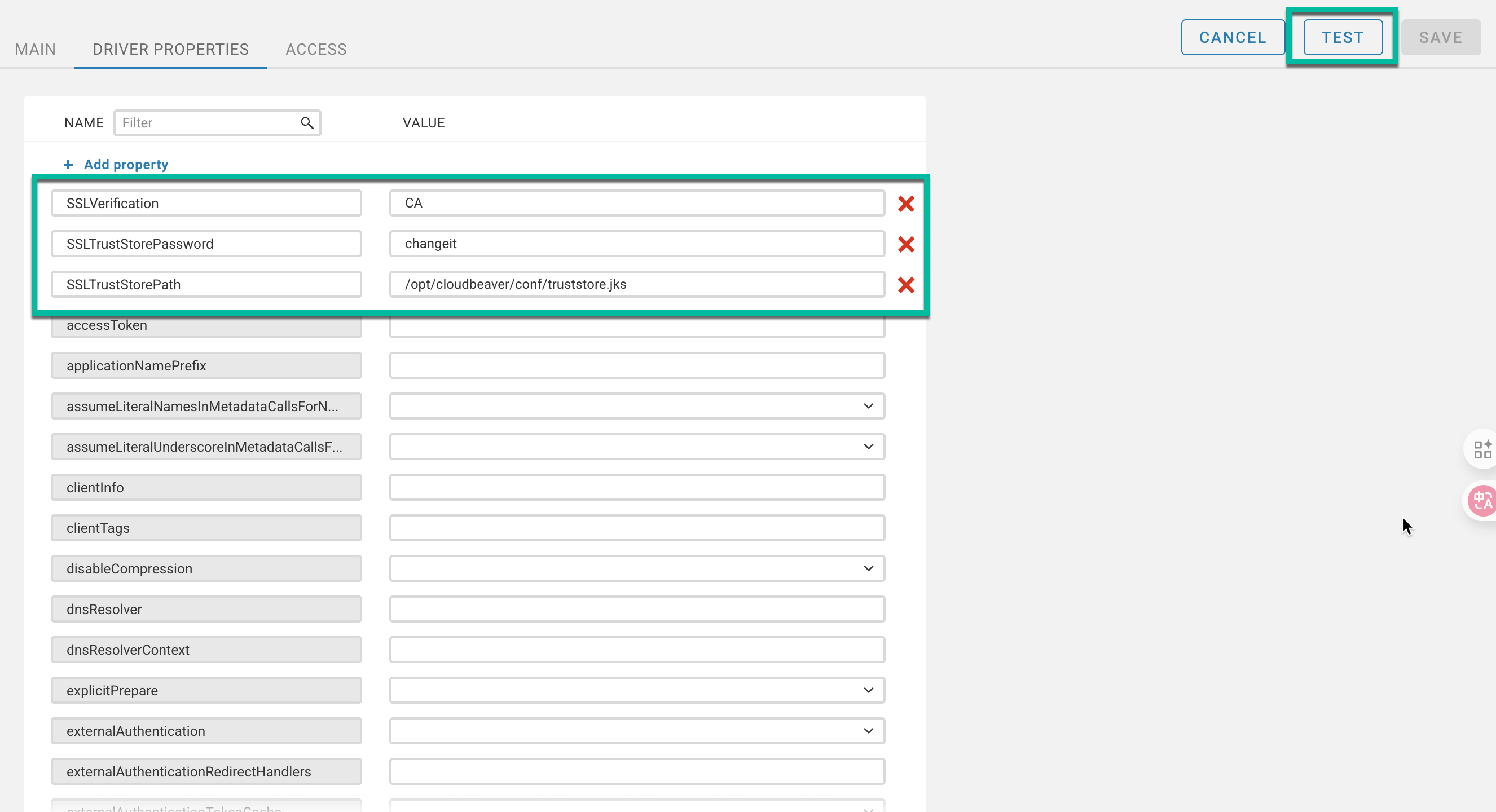Delete the SSLTrustStorePath property row
The width and height of the screenshot is (1496, 812).
(x=905, y=285)
